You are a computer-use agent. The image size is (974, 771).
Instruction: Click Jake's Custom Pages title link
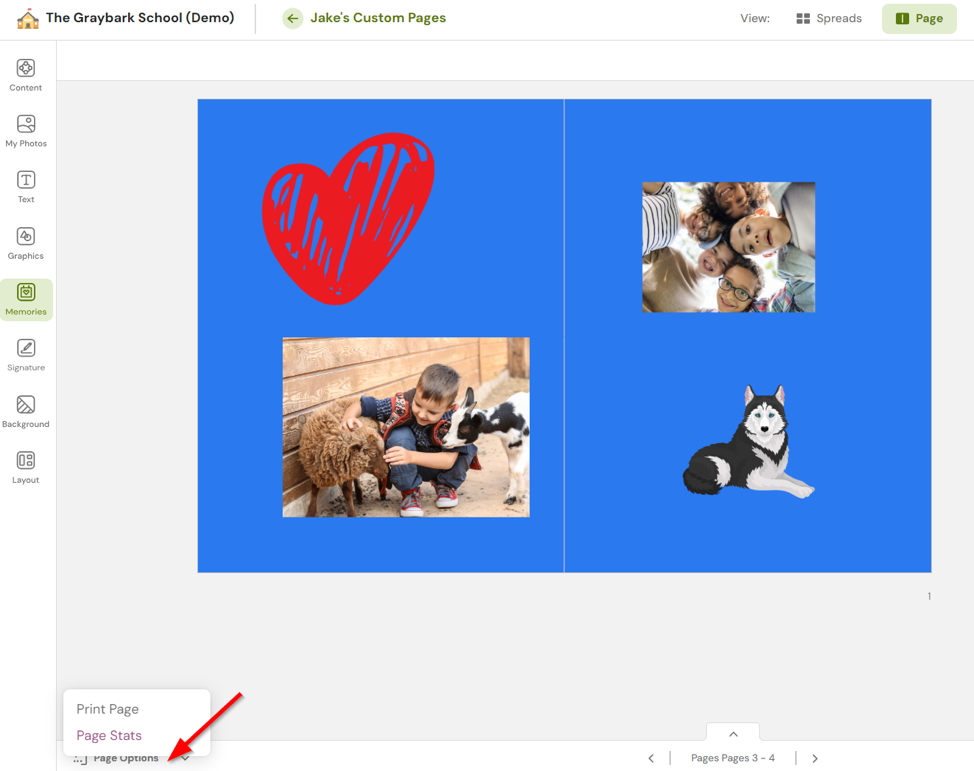(x=378, y=18)
